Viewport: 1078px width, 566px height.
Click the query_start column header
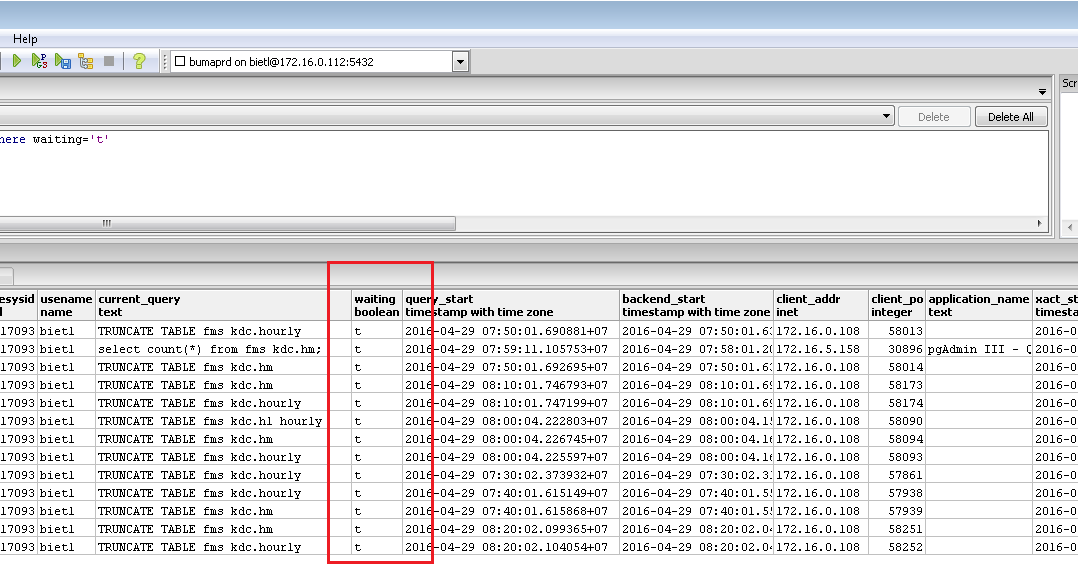[511, 305]
